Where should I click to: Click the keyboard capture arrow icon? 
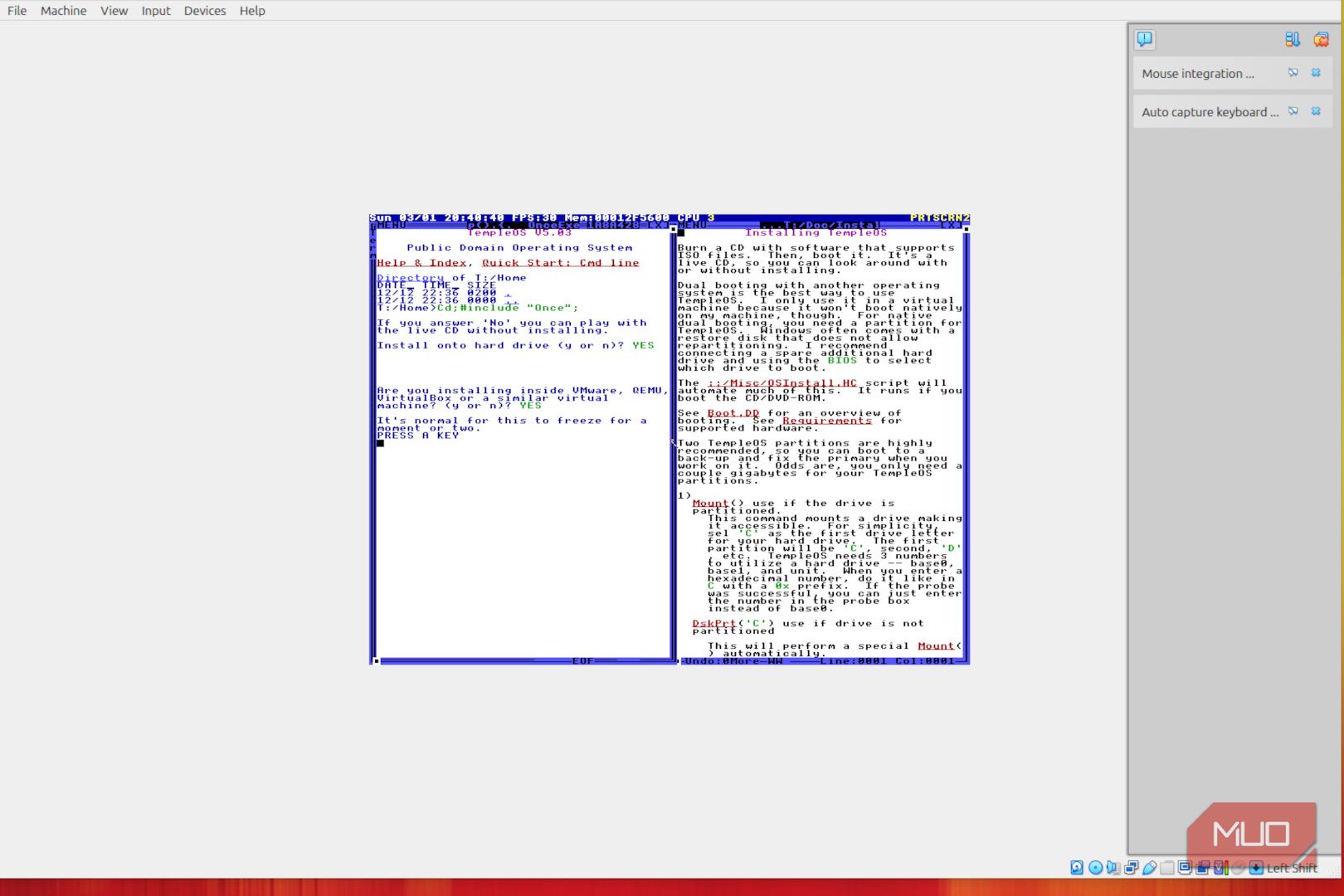tap(1256, 868)
